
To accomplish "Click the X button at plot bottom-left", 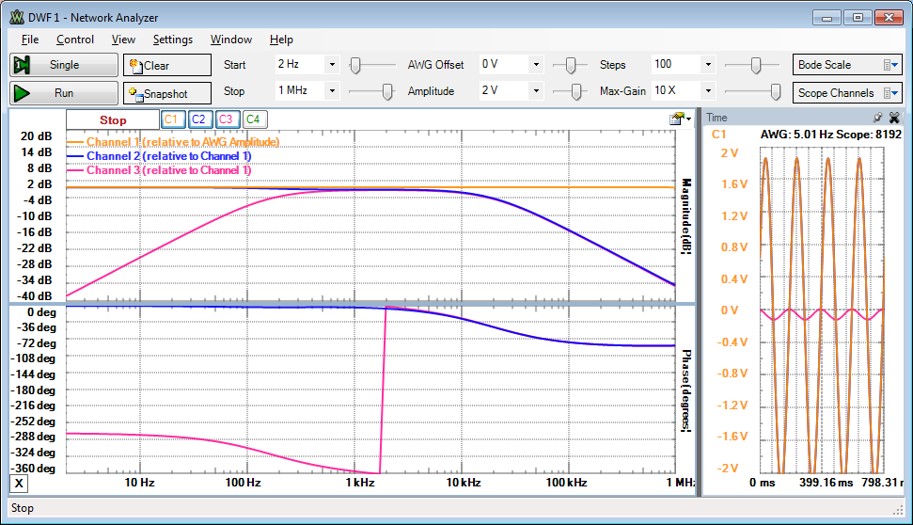I will (18, 483).
